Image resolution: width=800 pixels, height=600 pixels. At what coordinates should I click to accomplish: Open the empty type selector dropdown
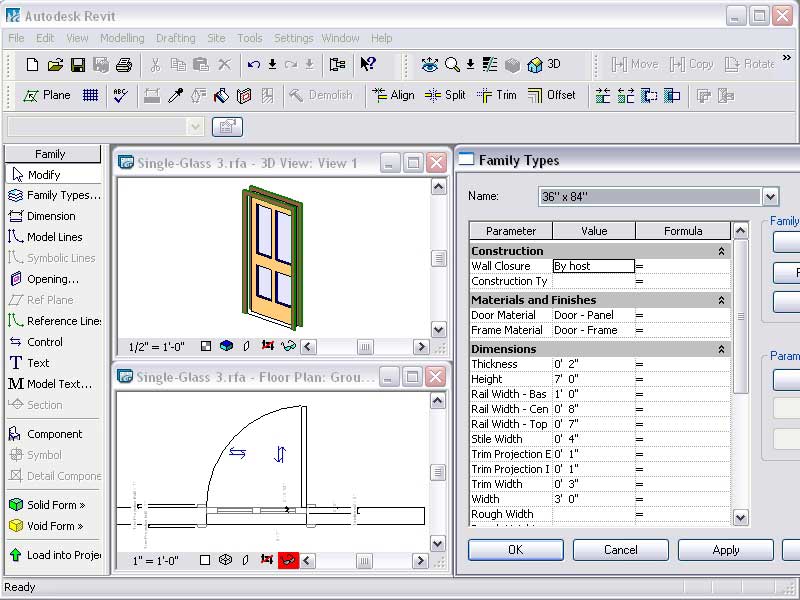(x=195, y=127)
